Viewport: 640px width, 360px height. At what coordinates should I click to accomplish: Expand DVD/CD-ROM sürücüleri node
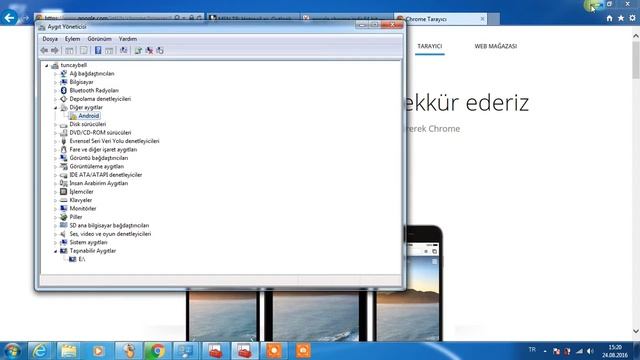[56, 133]
